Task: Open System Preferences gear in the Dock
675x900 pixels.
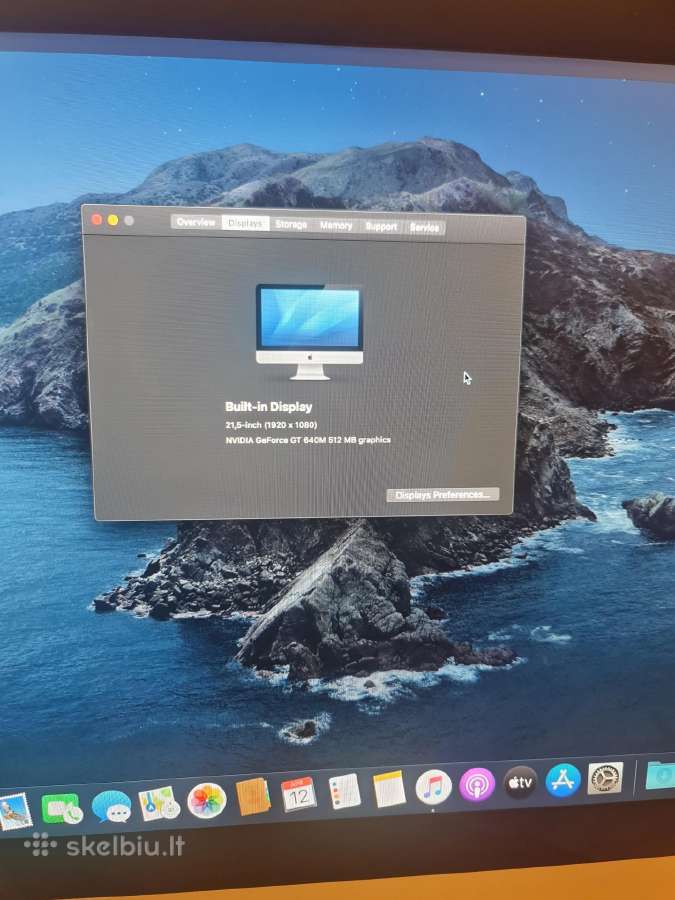Action: point(605,778)
